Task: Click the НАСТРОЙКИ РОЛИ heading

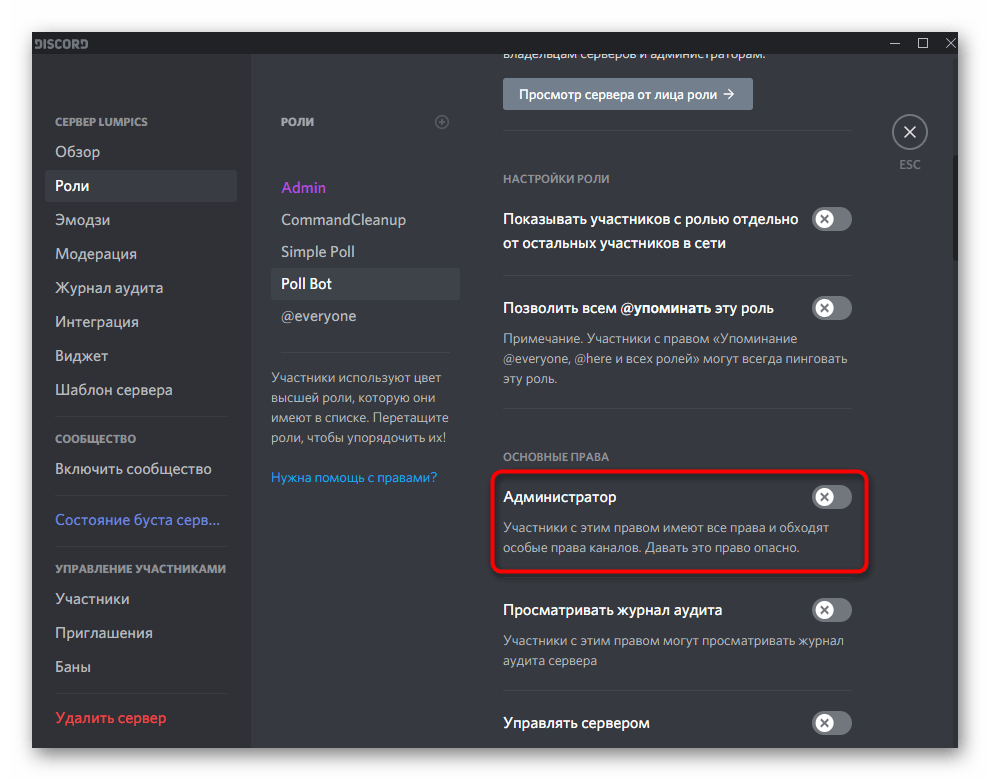Action: click(x=556, y=179)
